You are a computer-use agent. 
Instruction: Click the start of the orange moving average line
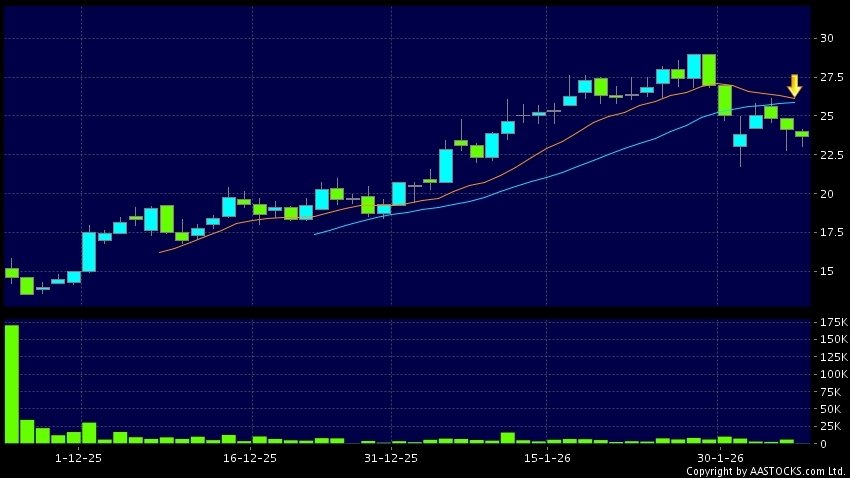click(160, 252)
